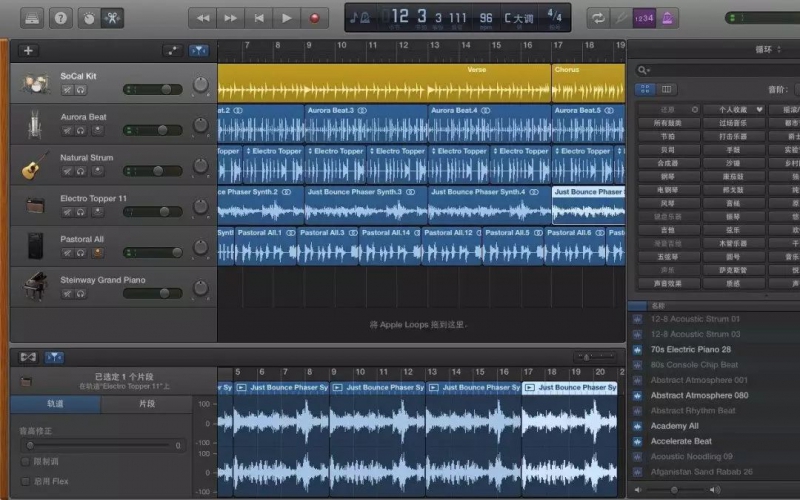The height and width of the screenshot is (500, 800).
Task: Open the 4/4 time signature display
Action: 554,18
